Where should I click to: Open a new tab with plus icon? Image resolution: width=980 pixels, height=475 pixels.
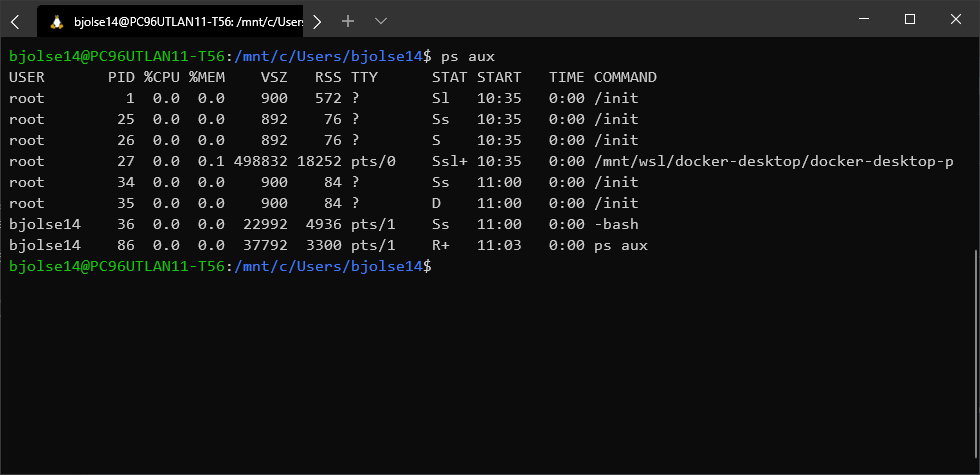coord(348,21)
